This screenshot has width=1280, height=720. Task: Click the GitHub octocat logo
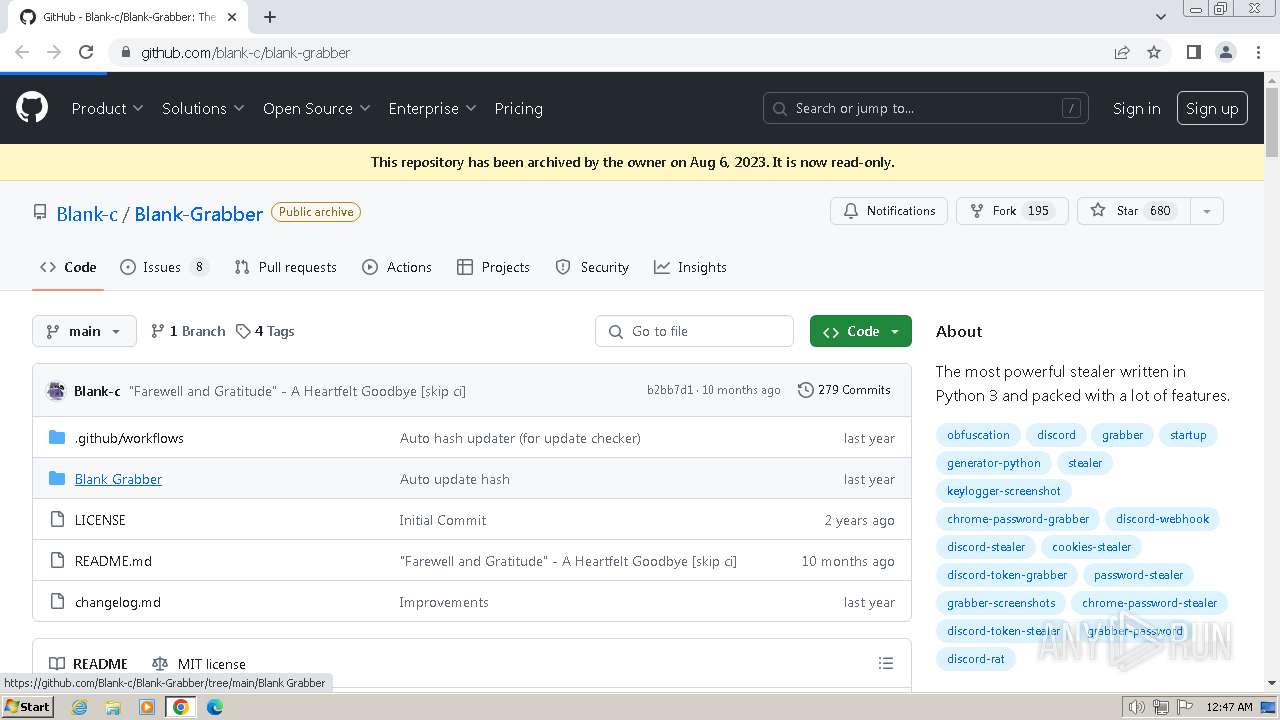pos(32,108)
